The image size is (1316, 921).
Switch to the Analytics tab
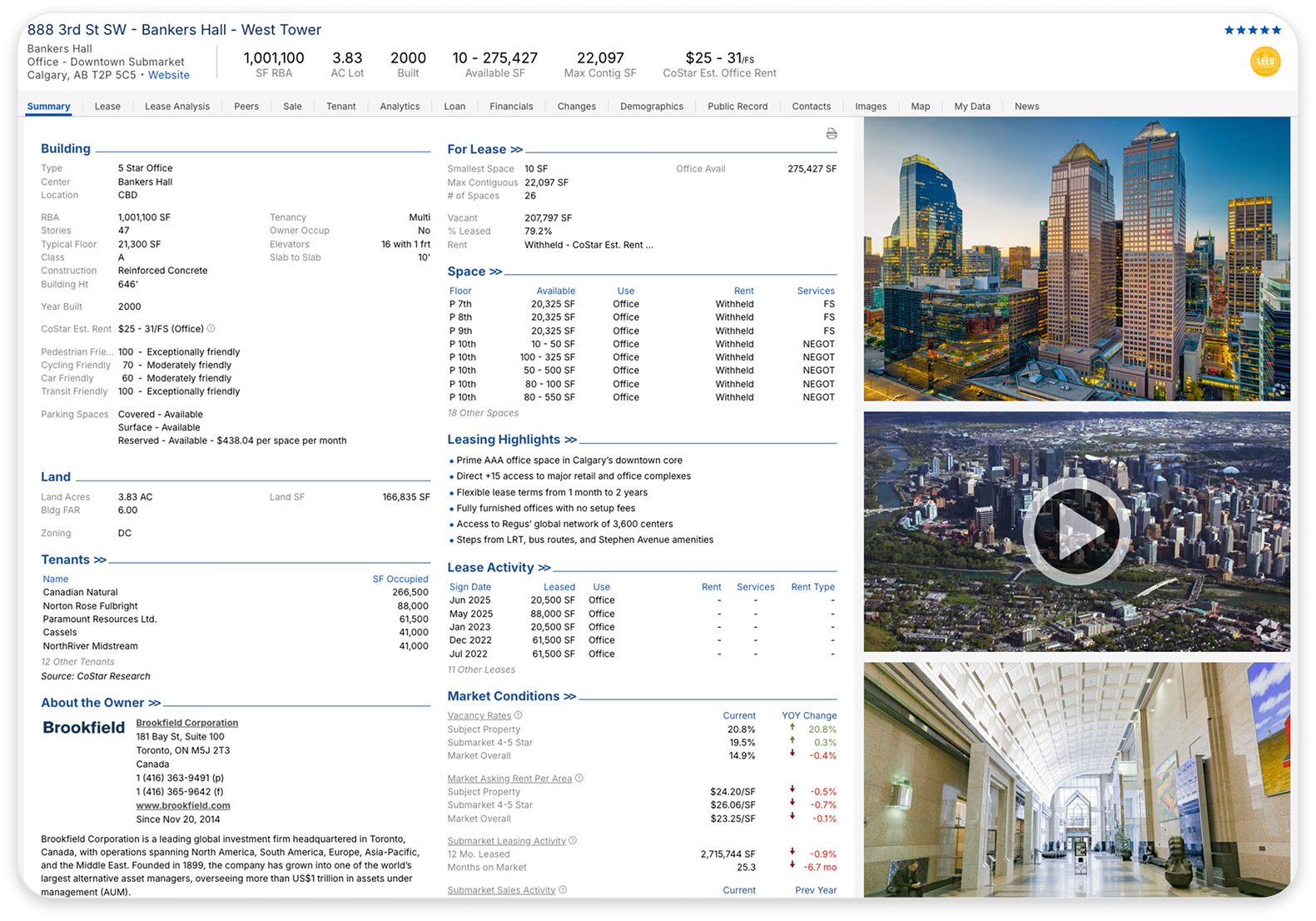400,107
